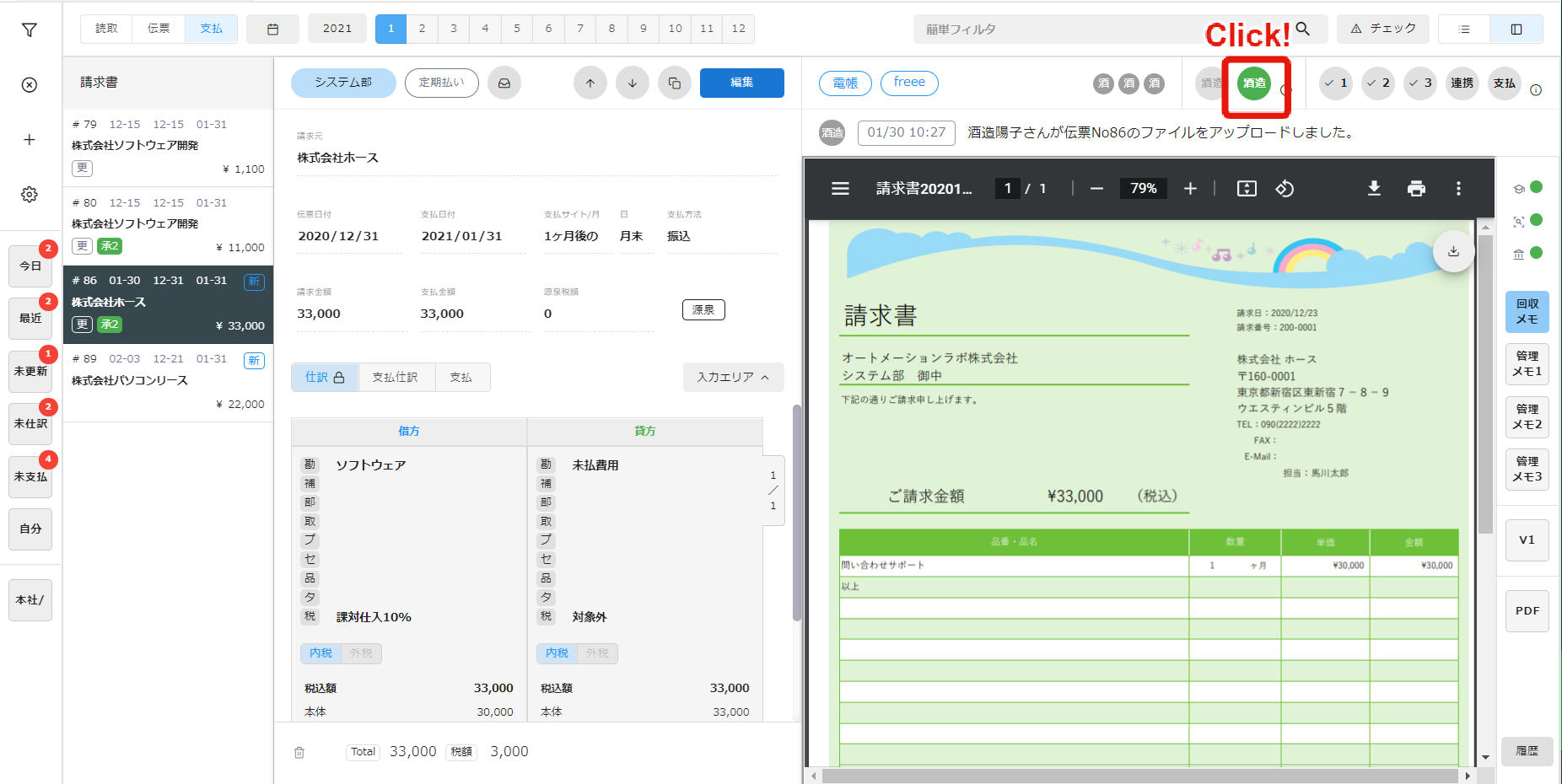Screen dimensions: 1562x784
Task: Zoom in the PDF with plus
Action: [1190, 189]
